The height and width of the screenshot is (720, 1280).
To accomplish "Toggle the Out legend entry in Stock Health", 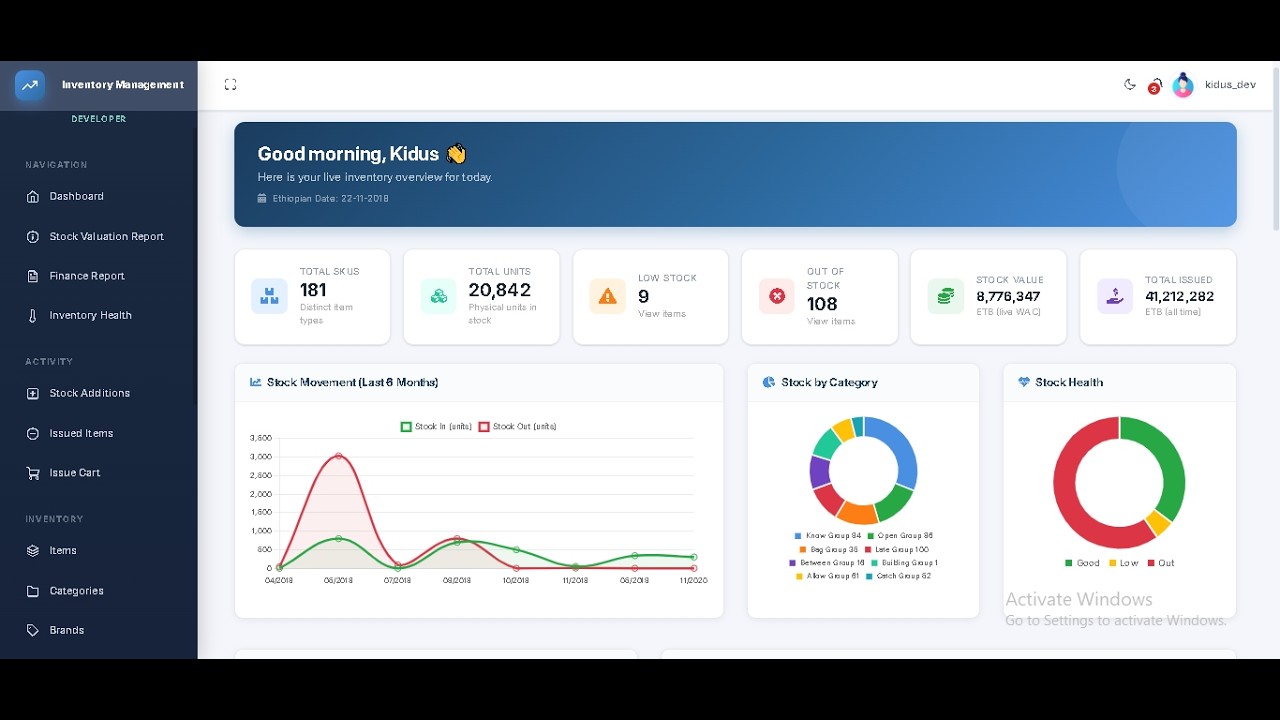I will coord(1161,564).
